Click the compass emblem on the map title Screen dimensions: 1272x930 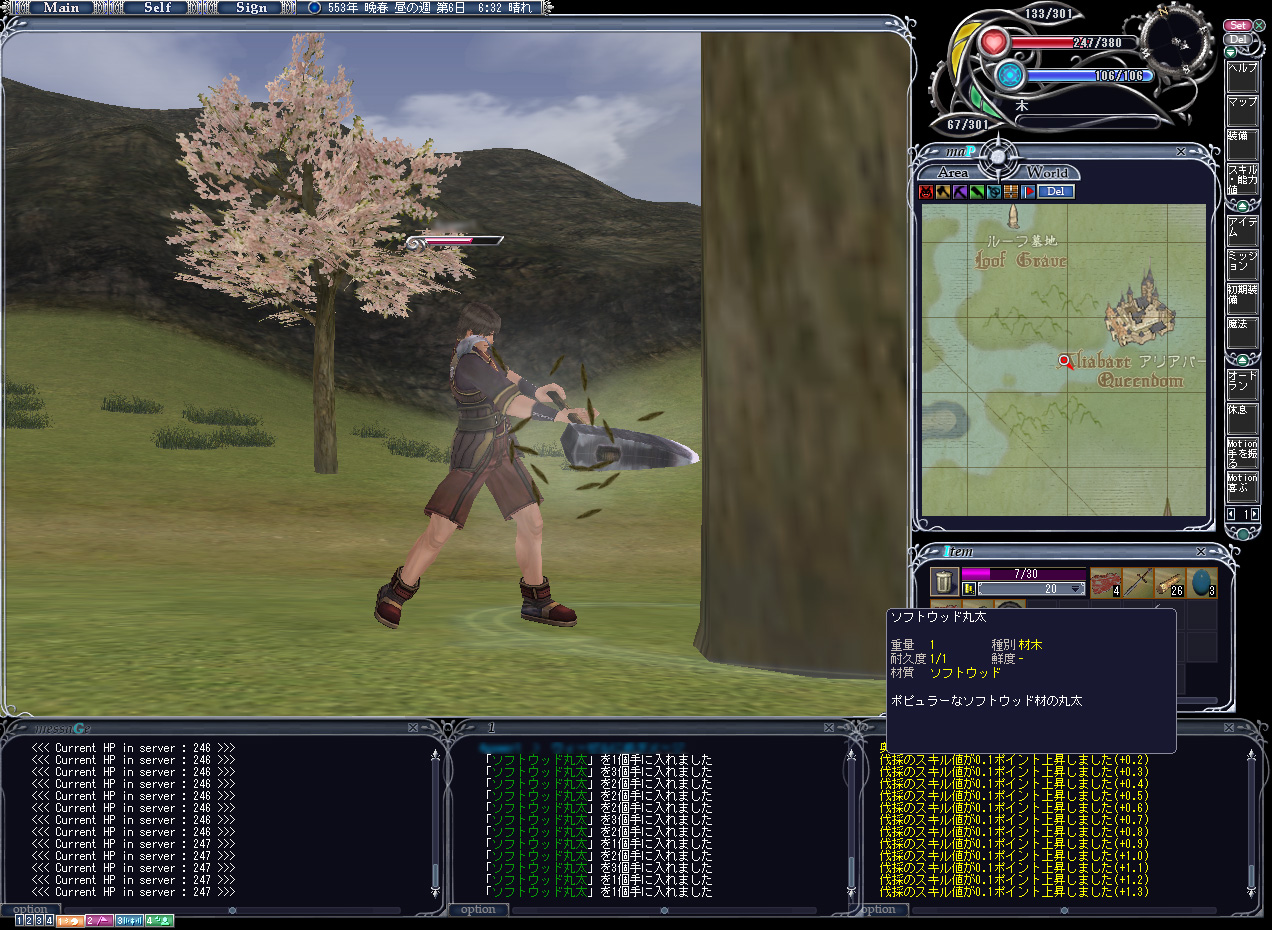pos(997,155)
